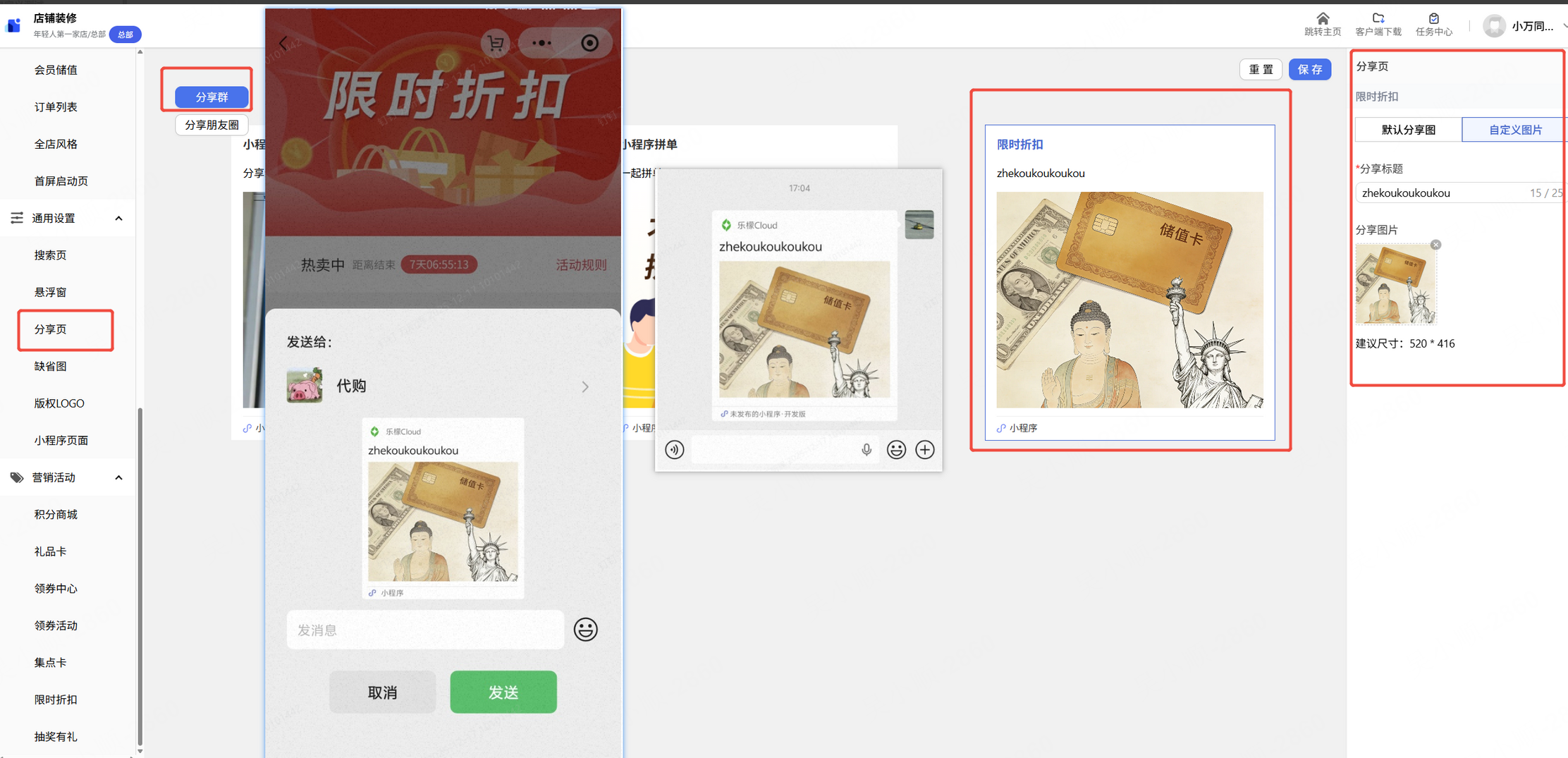
Task: Open 缺省图 in sidebar
Action: click(50, 366)
